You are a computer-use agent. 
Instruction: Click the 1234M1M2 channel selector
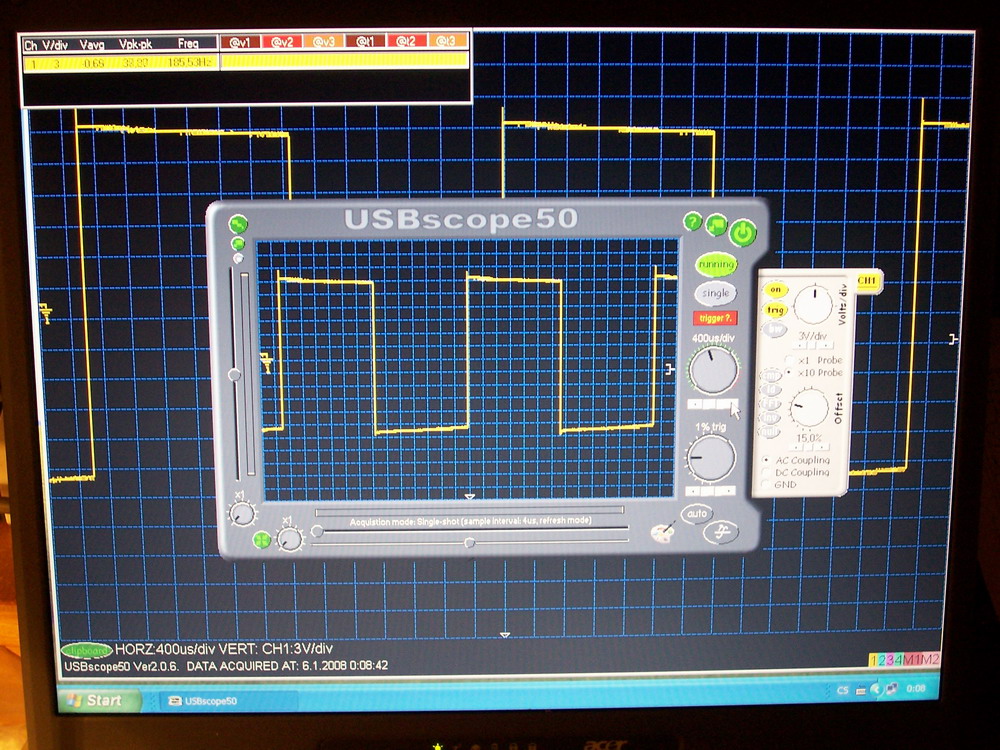pyautogui.click(x=904, y=659)
